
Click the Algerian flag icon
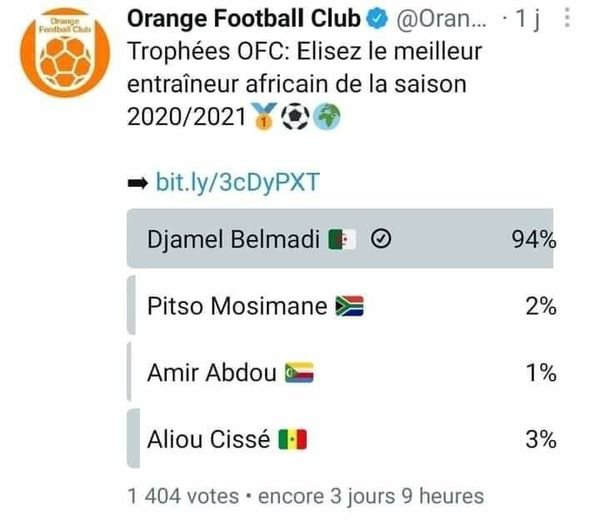pyautogui.click(x=342, y=240)
